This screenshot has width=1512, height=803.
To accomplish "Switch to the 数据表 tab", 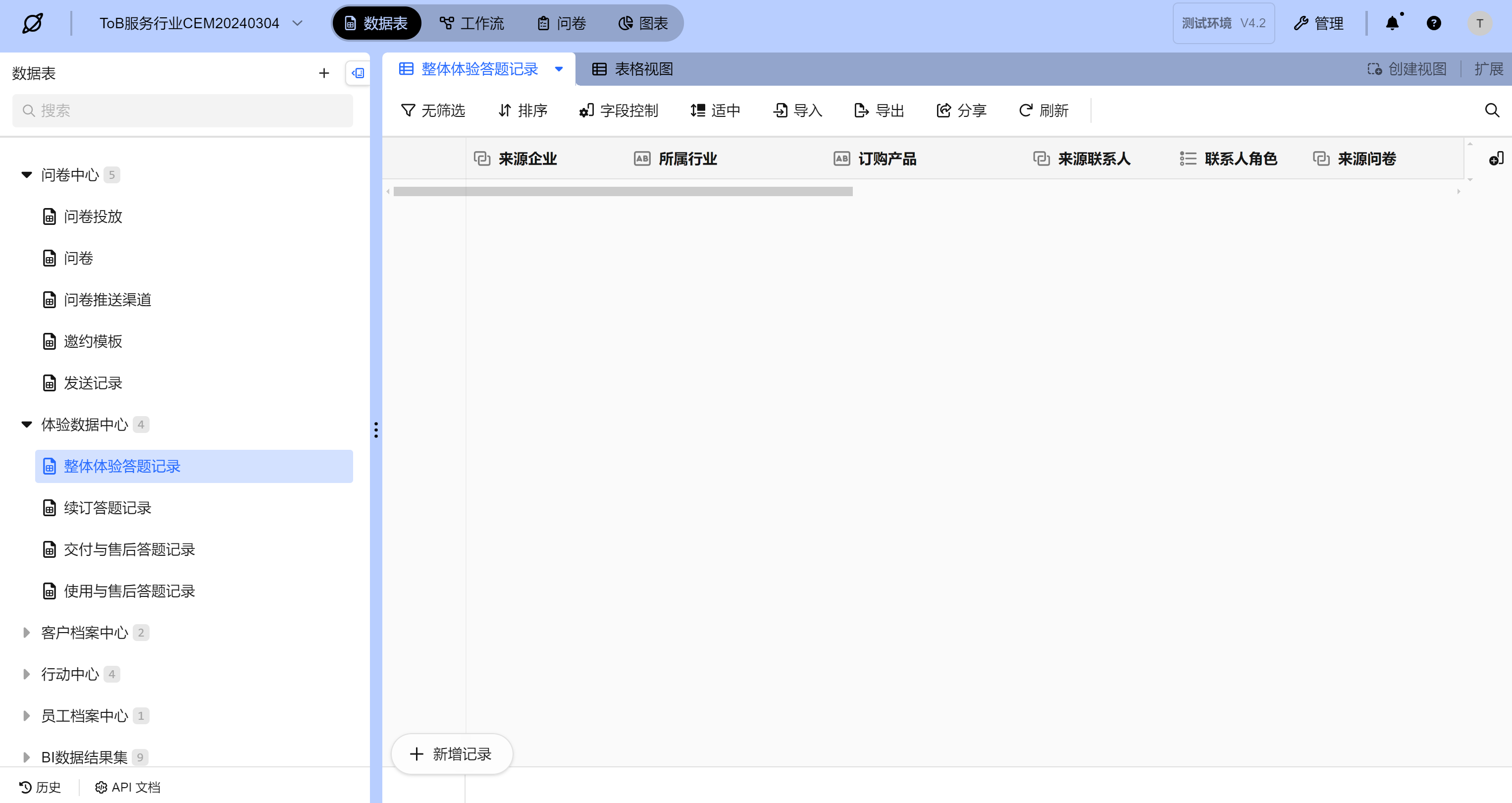I will point(376,23).
